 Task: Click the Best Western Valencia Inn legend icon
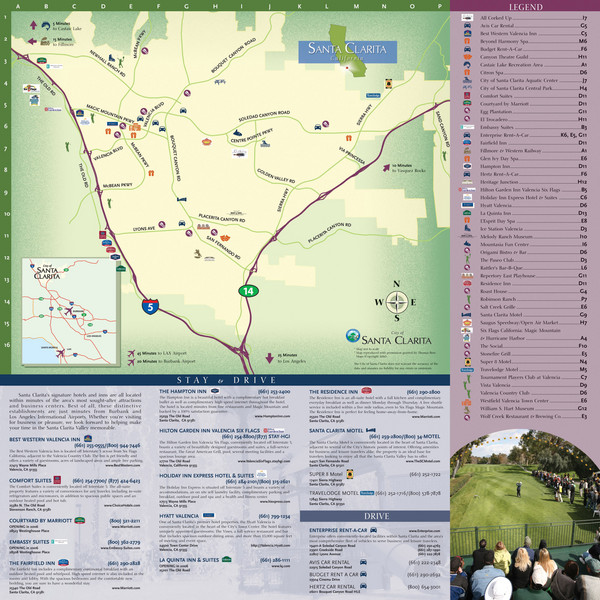[x=467, y=33]
